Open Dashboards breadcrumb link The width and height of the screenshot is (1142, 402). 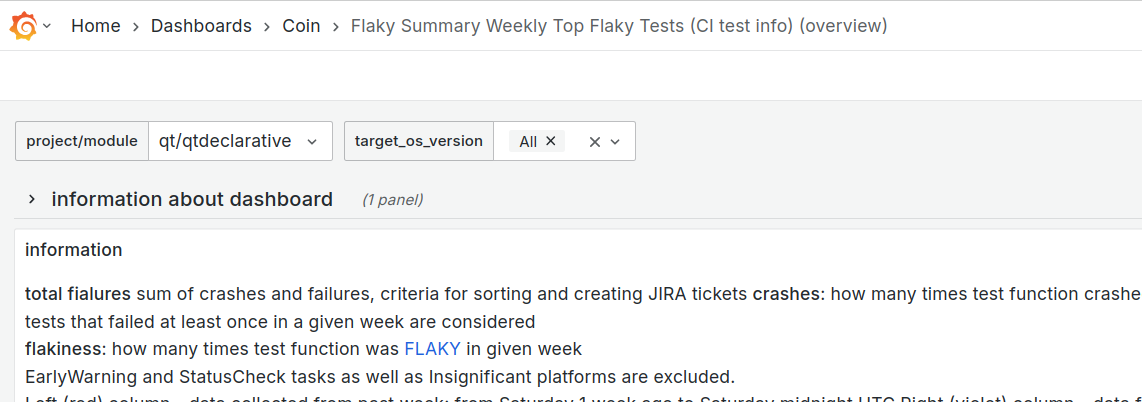coord(201,26)
